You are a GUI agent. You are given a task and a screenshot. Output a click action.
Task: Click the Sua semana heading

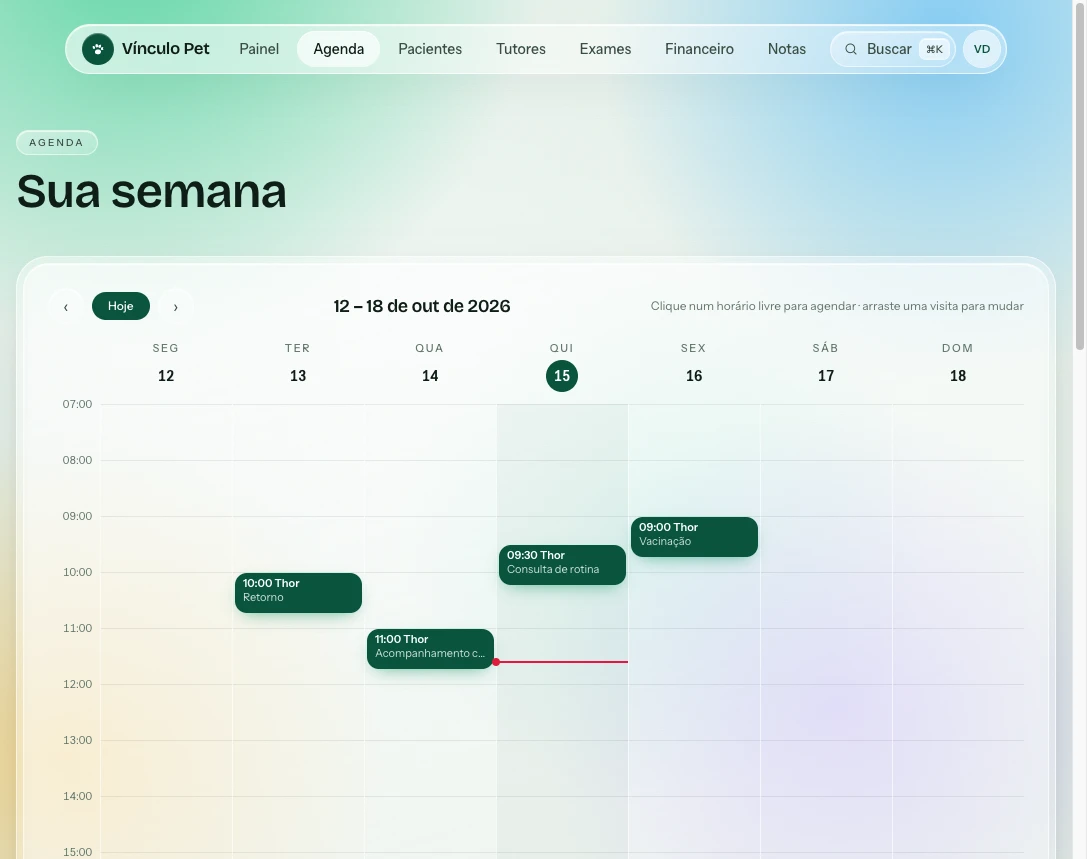(151, 191)
